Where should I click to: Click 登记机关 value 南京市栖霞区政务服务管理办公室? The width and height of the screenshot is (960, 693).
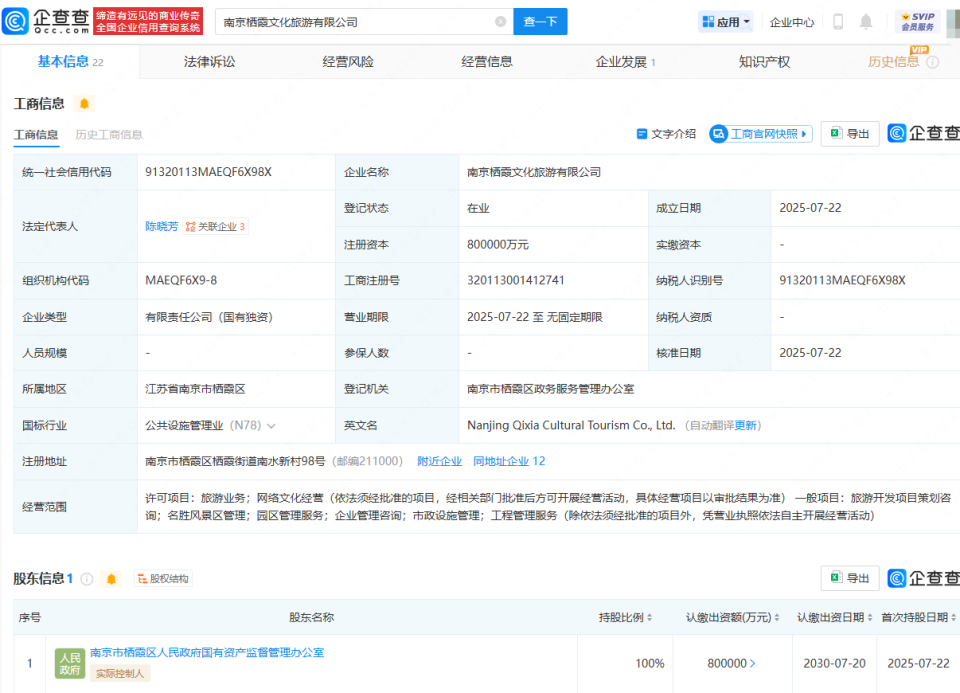click(x=550, y=389)
